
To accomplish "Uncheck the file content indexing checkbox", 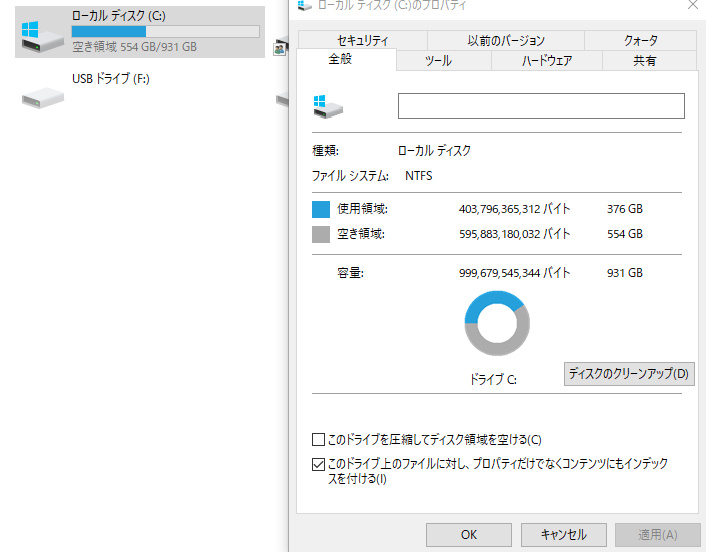I will point(319,464).
